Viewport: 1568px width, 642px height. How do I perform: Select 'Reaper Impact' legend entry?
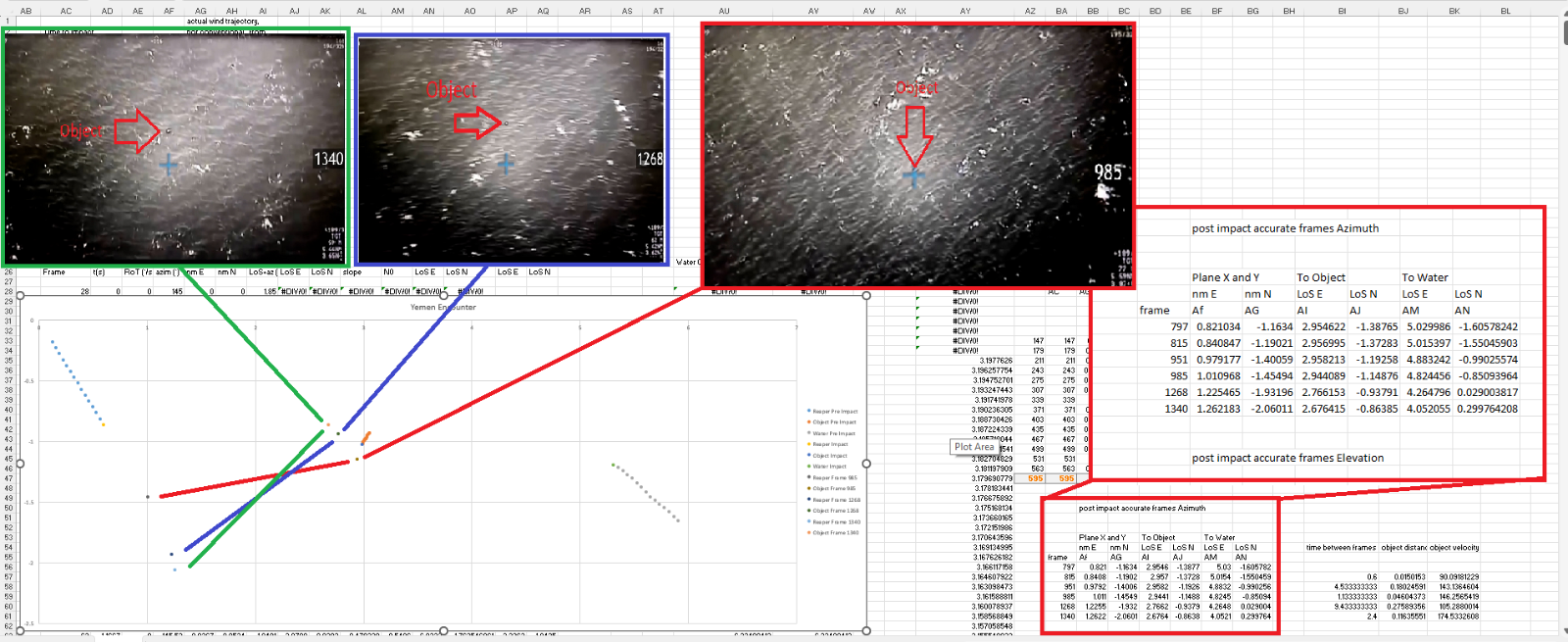(829, 444)
